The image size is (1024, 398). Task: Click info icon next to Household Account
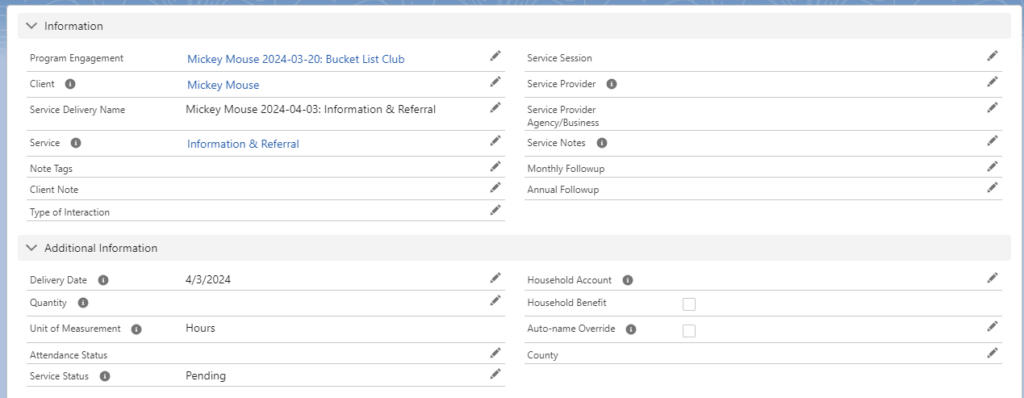point(628,280)
